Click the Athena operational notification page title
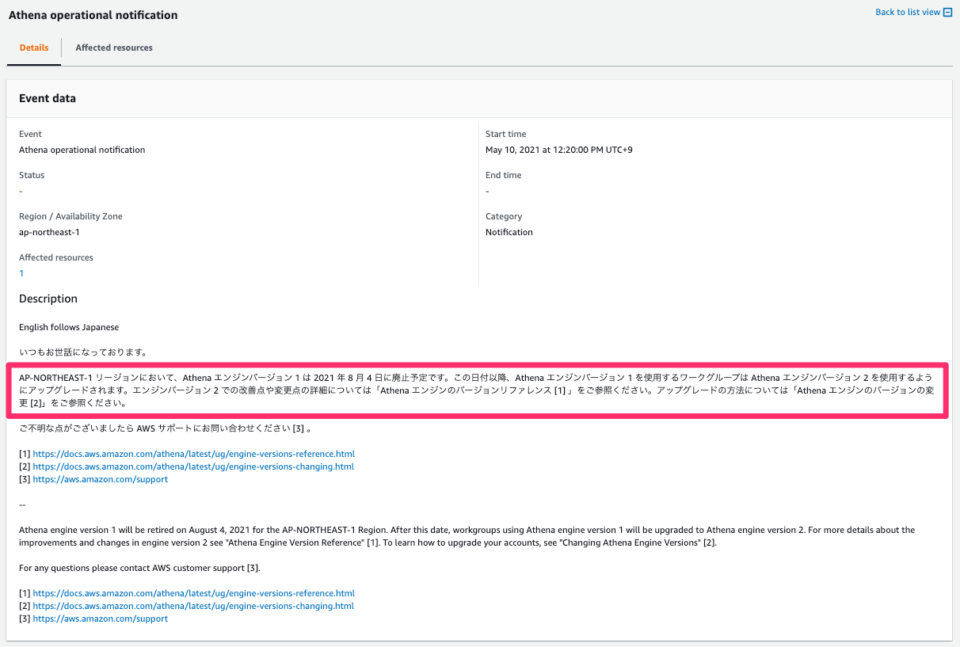This screenshot has height=647, width=960. point(93,15)
